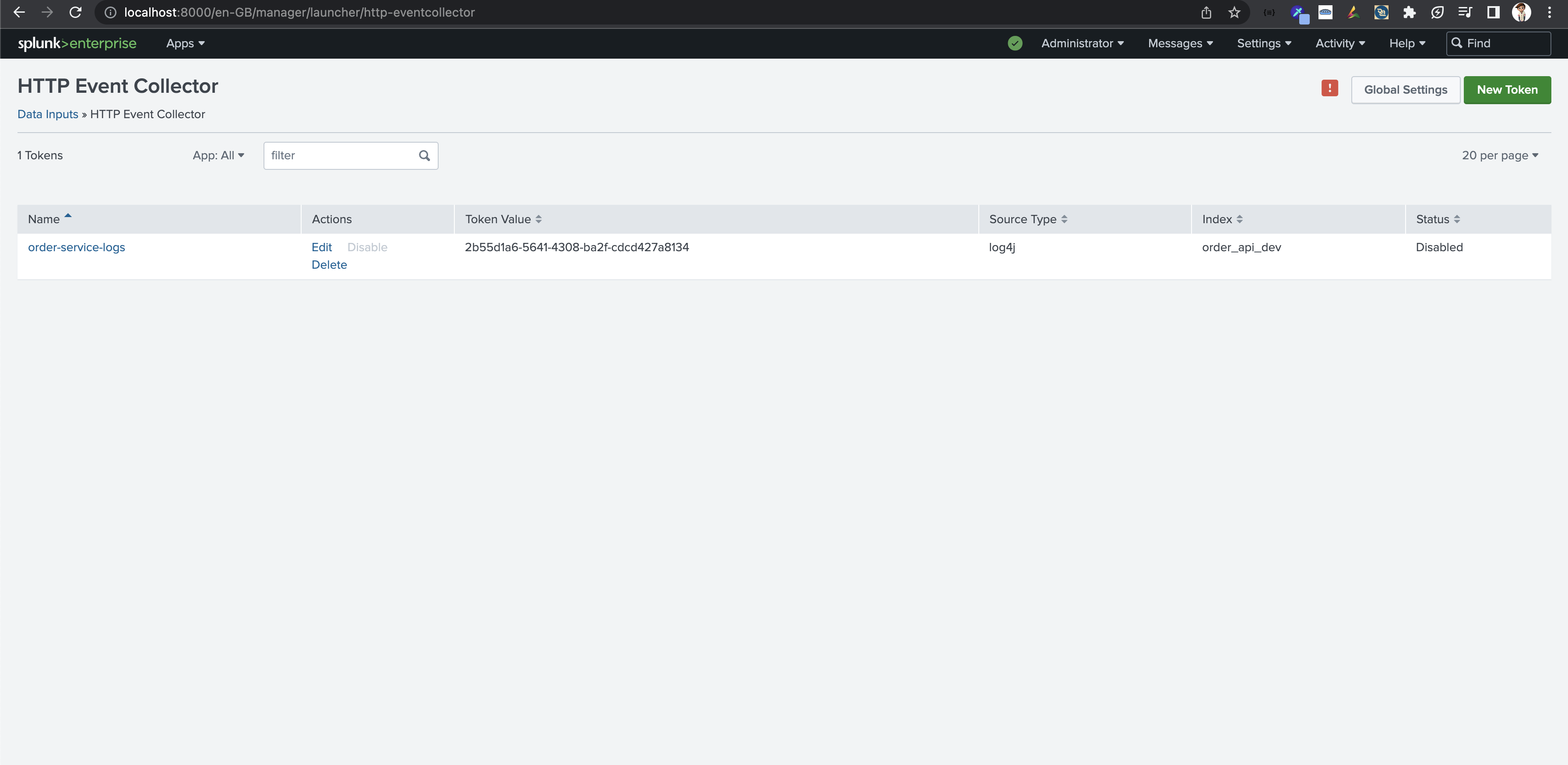Image resolution: width=1568 pixels, height=765 pixels.
Task: Click the magnifying glass in the filter box
Action: 424,156
